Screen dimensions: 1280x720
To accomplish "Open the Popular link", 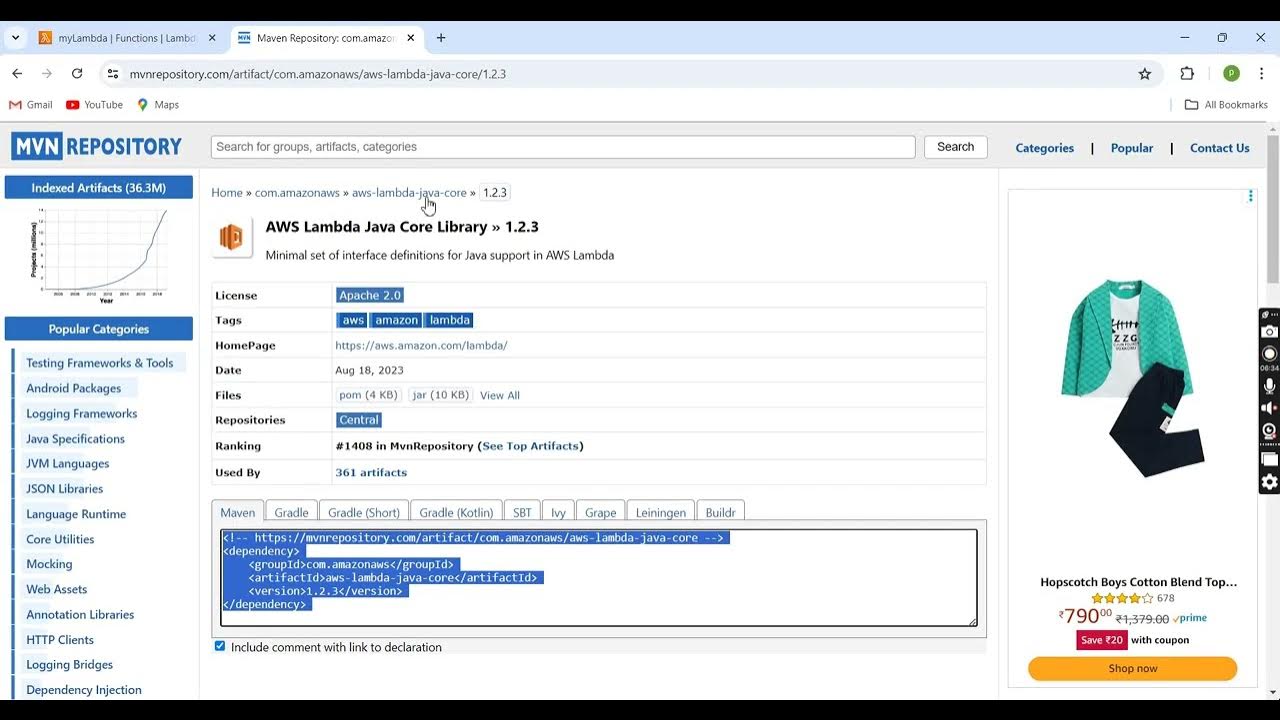I will coord(1132,148).
